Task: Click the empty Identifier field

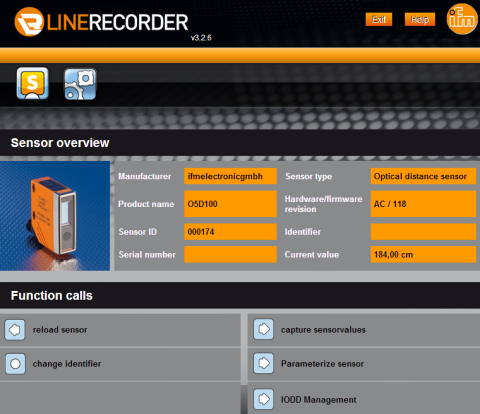Action: pyautogui.click(x=423, y=232)
